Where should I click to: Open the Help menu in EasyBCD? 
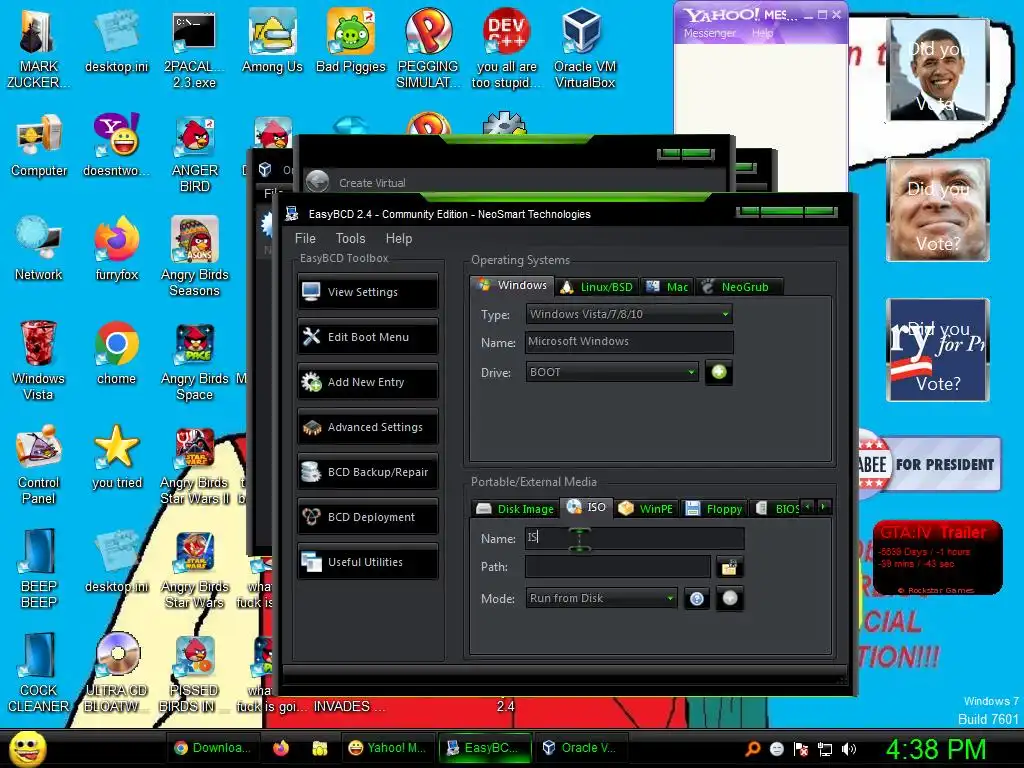point(398,238)
